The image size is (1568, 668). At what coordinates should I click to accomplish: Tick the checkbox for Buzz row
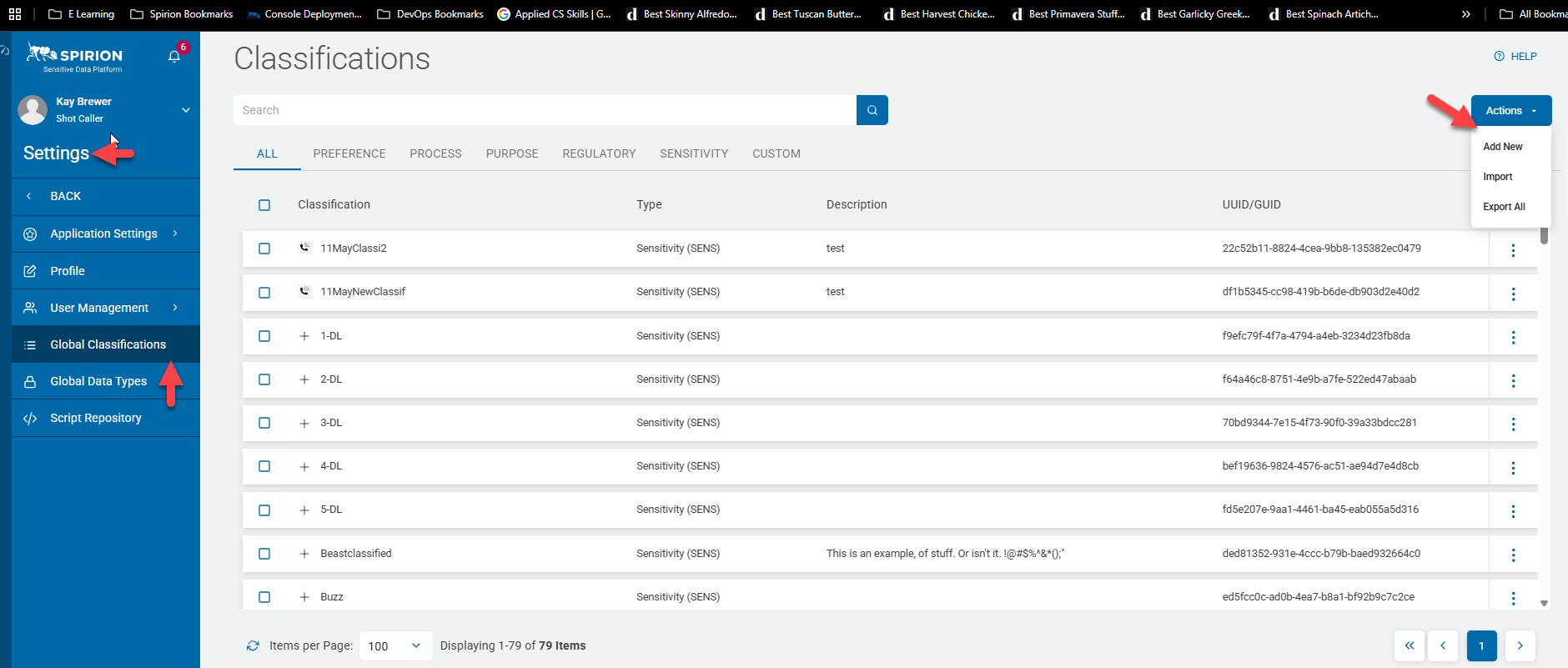(264, 597)
